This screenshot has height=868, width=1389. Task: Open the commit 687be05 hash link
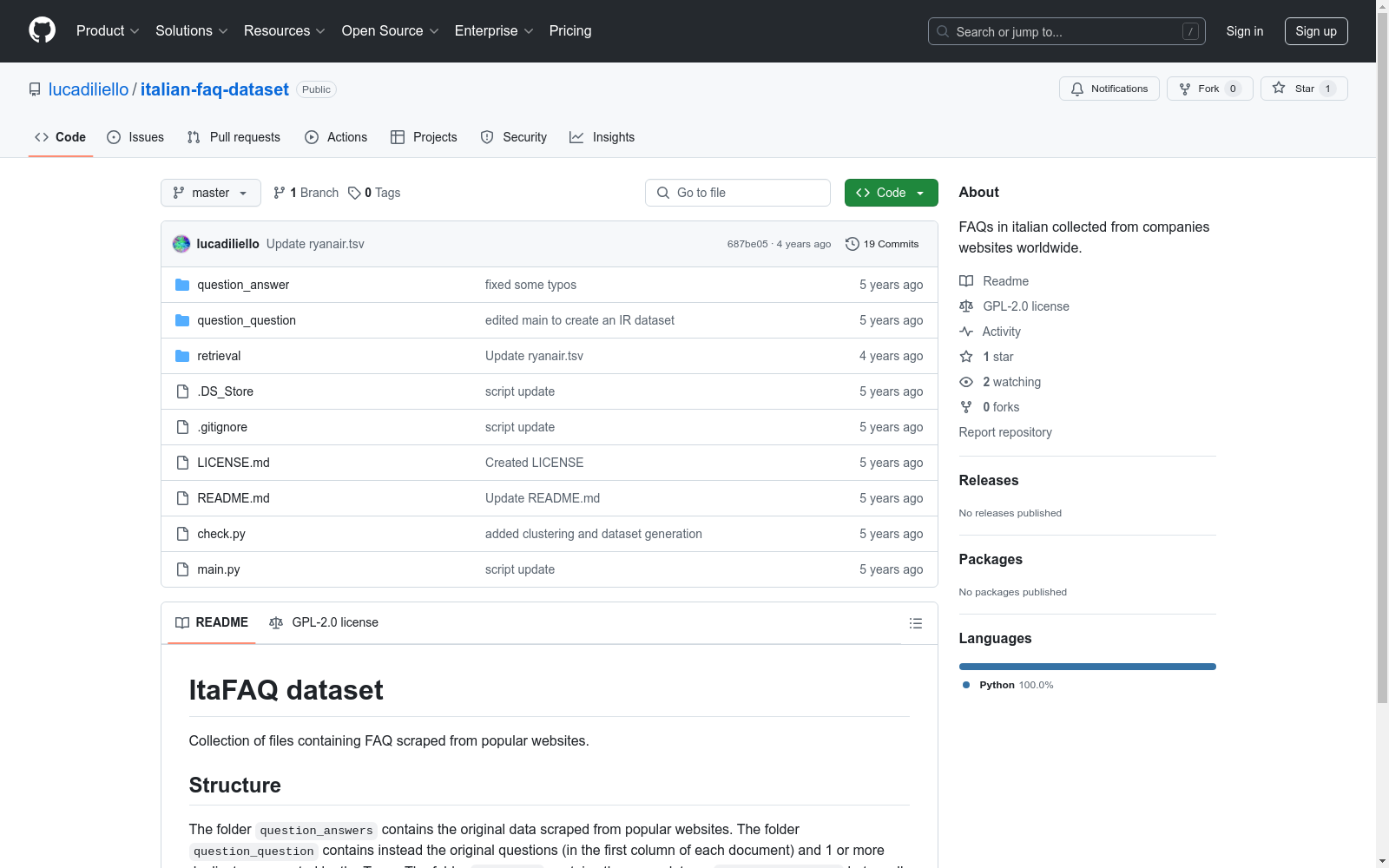747,245
